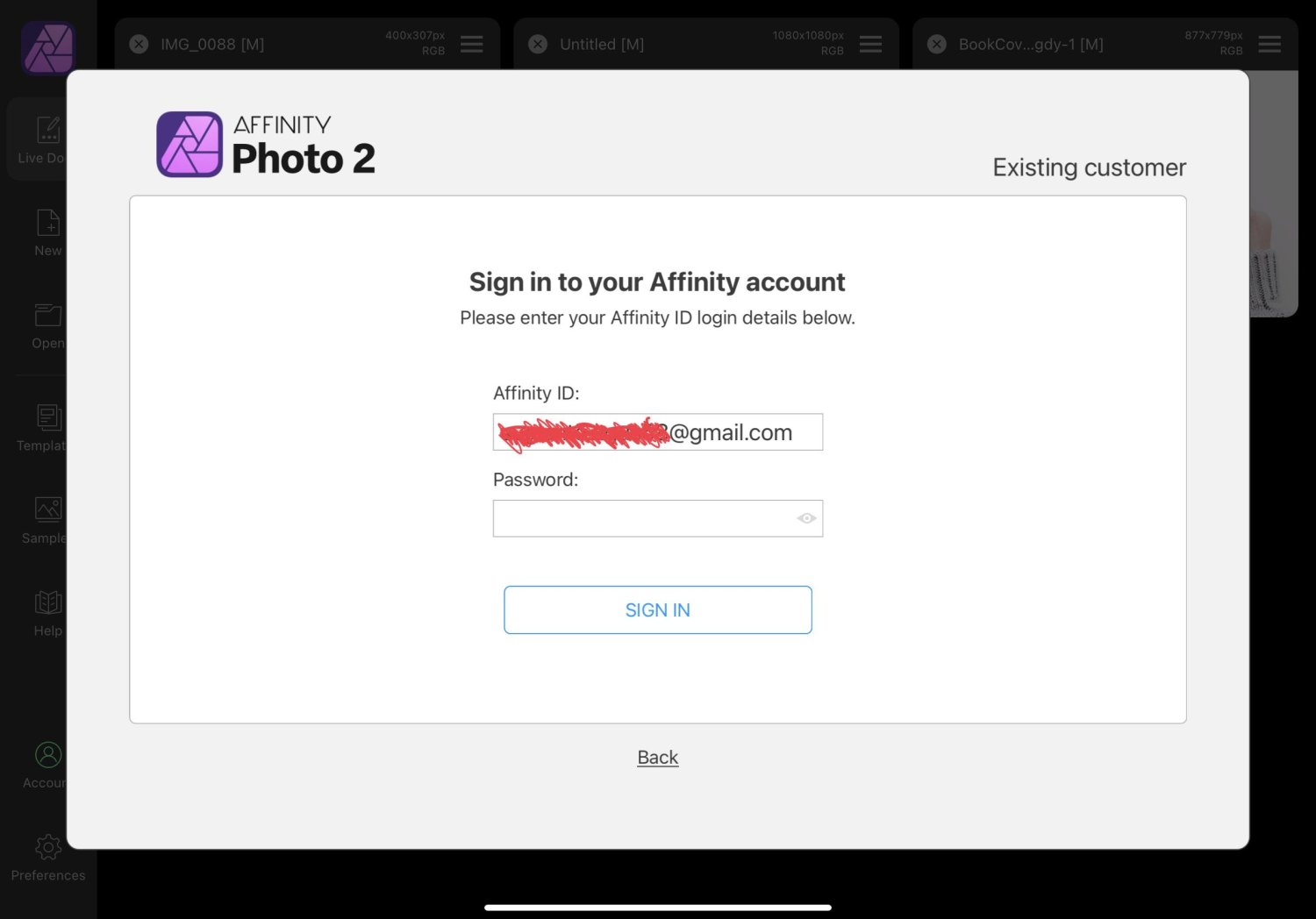
Task: Click the Back link
Action: coord(658,757)
